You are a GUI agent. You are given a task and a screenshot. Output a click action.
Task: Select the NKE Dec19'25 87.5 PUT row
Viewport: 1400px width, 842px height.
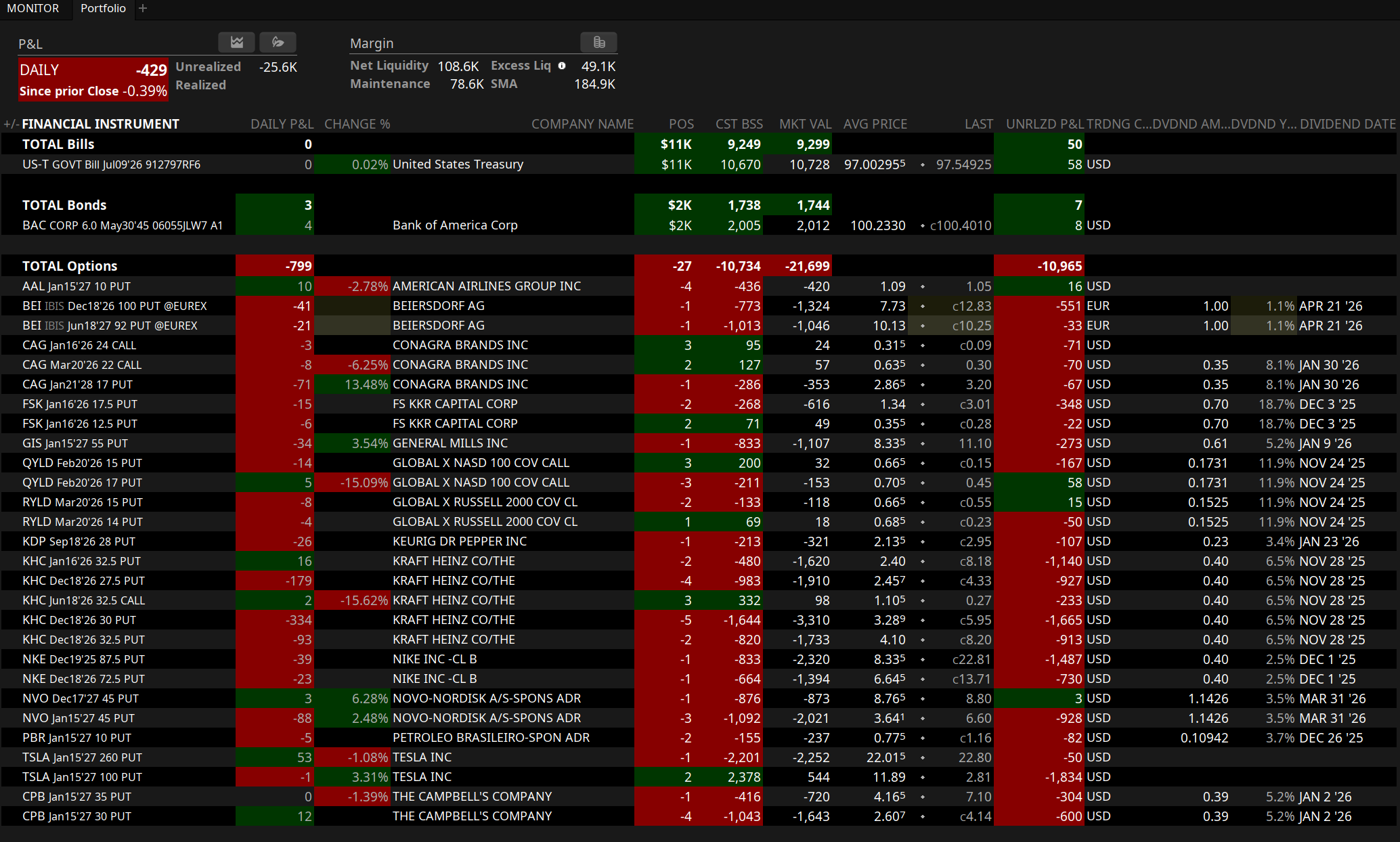(83, 659)
